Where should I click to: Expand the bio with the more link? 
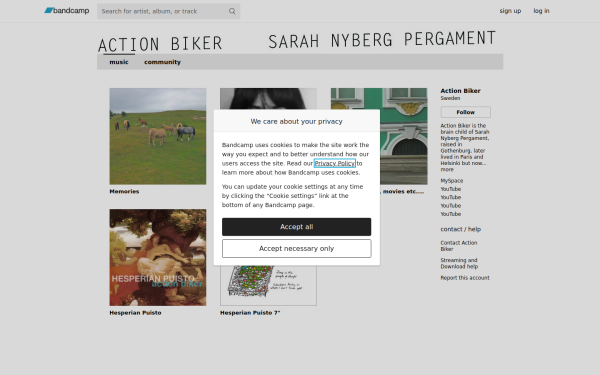coord(447,170)
